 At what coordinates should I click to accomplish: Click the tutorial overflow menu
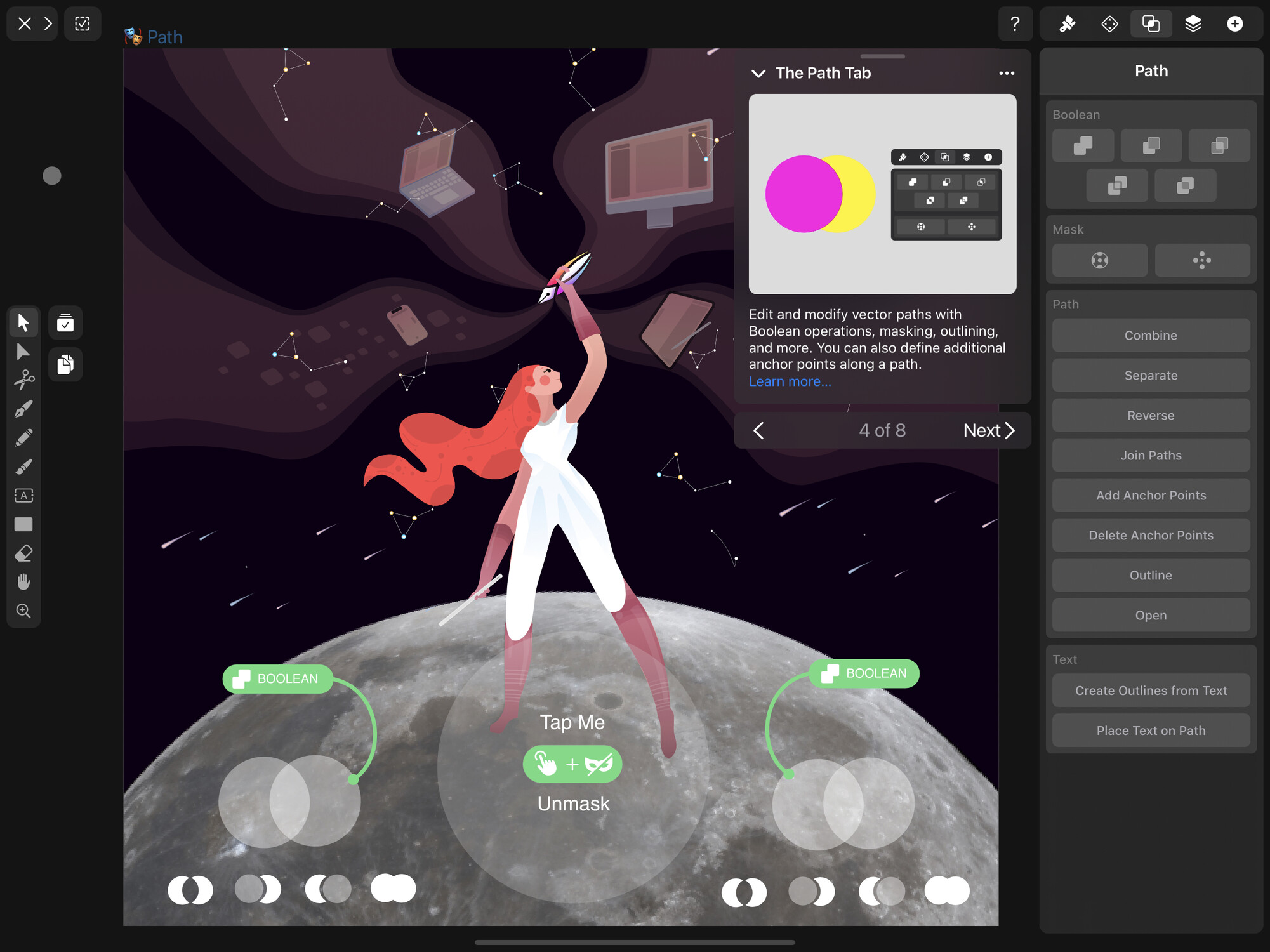tap(1007, 72)
